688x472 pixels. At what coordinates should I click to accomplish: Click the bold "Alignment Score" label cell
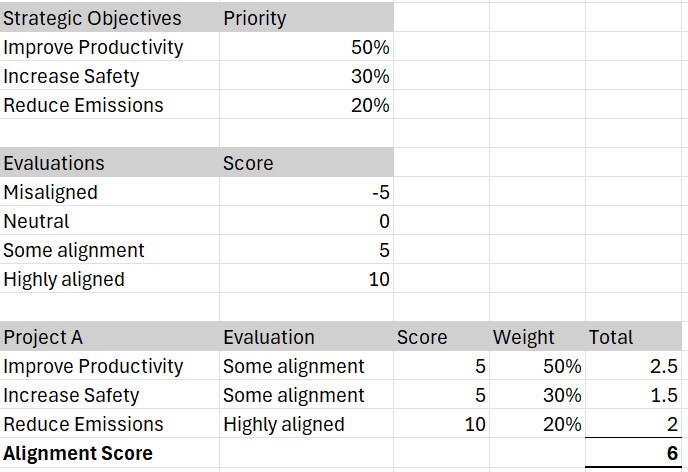pyautogui.click(x=78, y=453)
